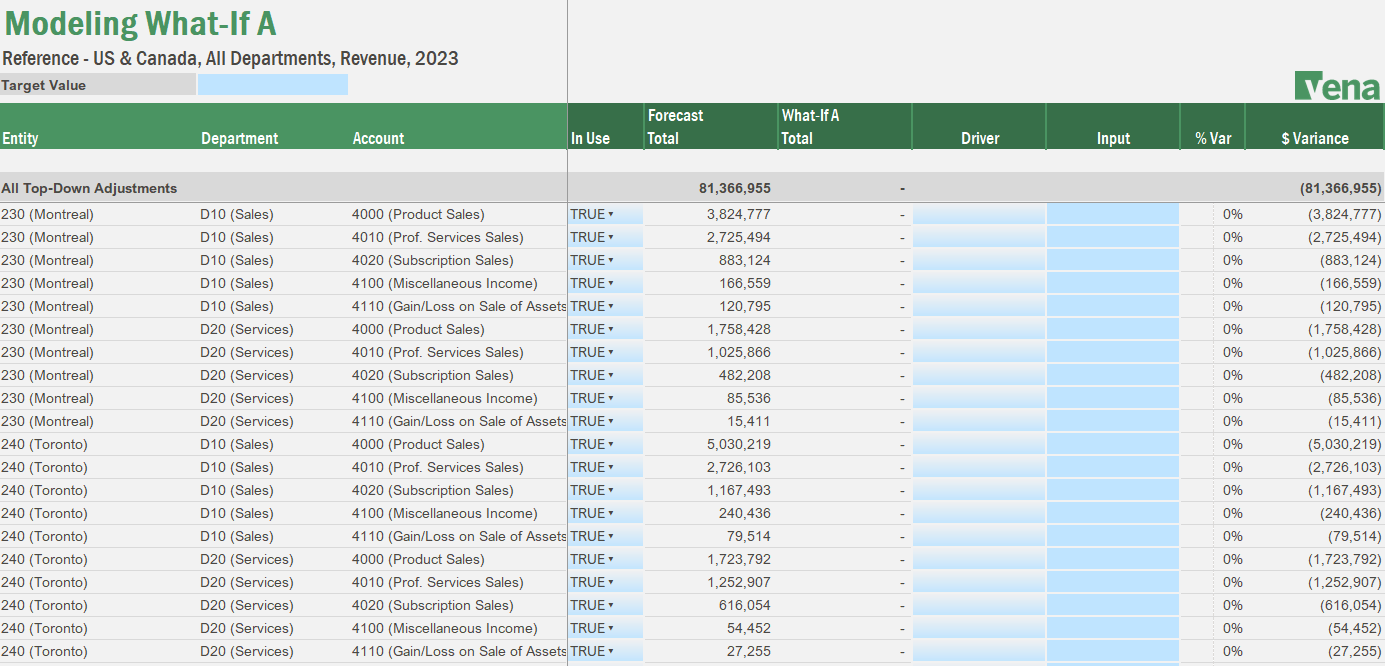The image size is (1385, 666).
Task: Select the Input cell for Toronto 4110 Gain/Loss row
Action: [1113, 536]
